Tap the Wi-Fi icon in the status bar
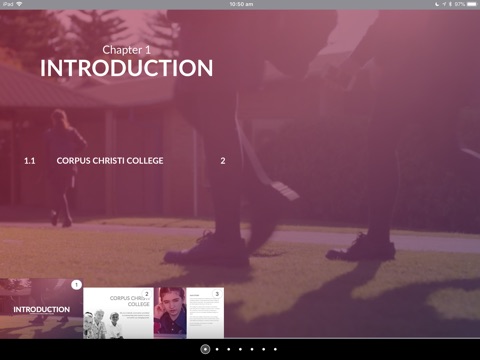 tap(19, 4)
